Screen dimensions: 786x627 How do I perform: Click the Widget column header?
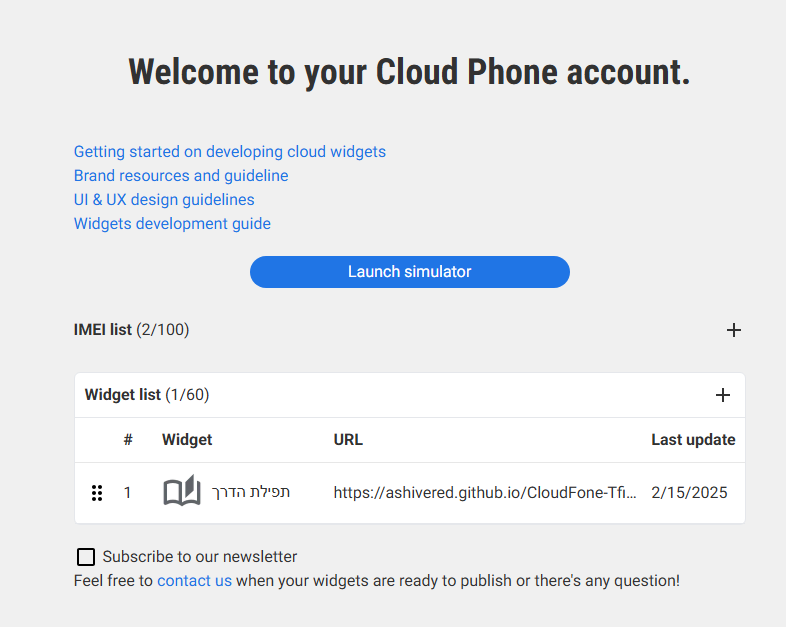tap(187, 440)
